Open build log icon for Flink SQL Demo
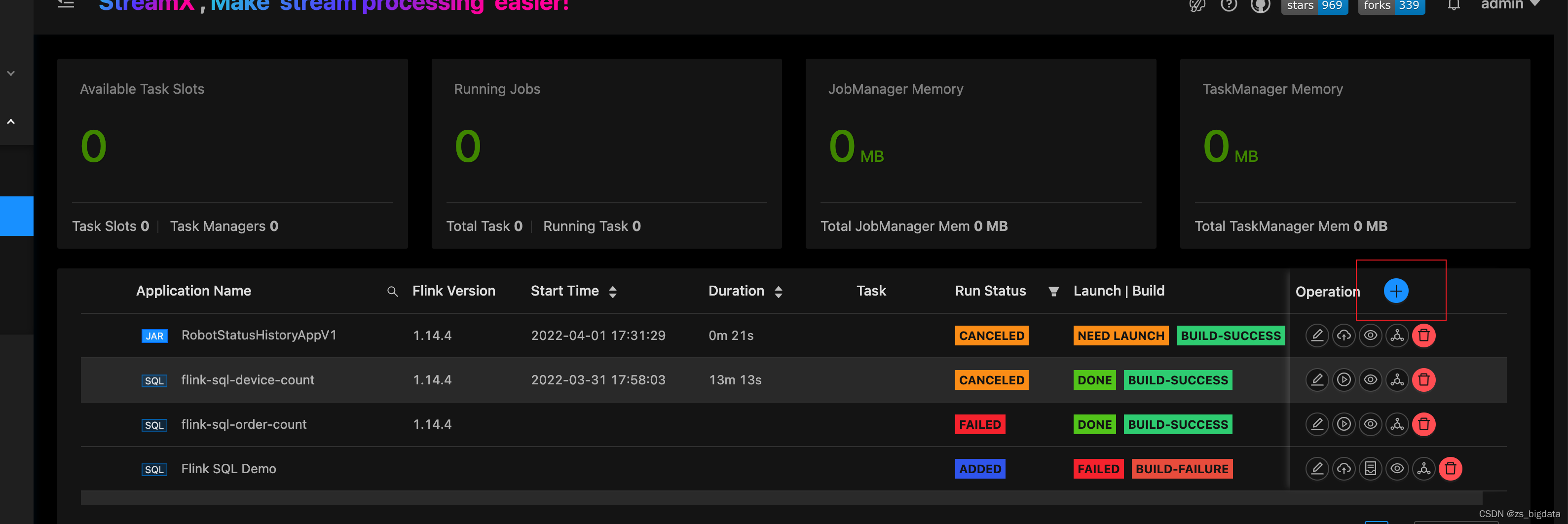 1370,469
